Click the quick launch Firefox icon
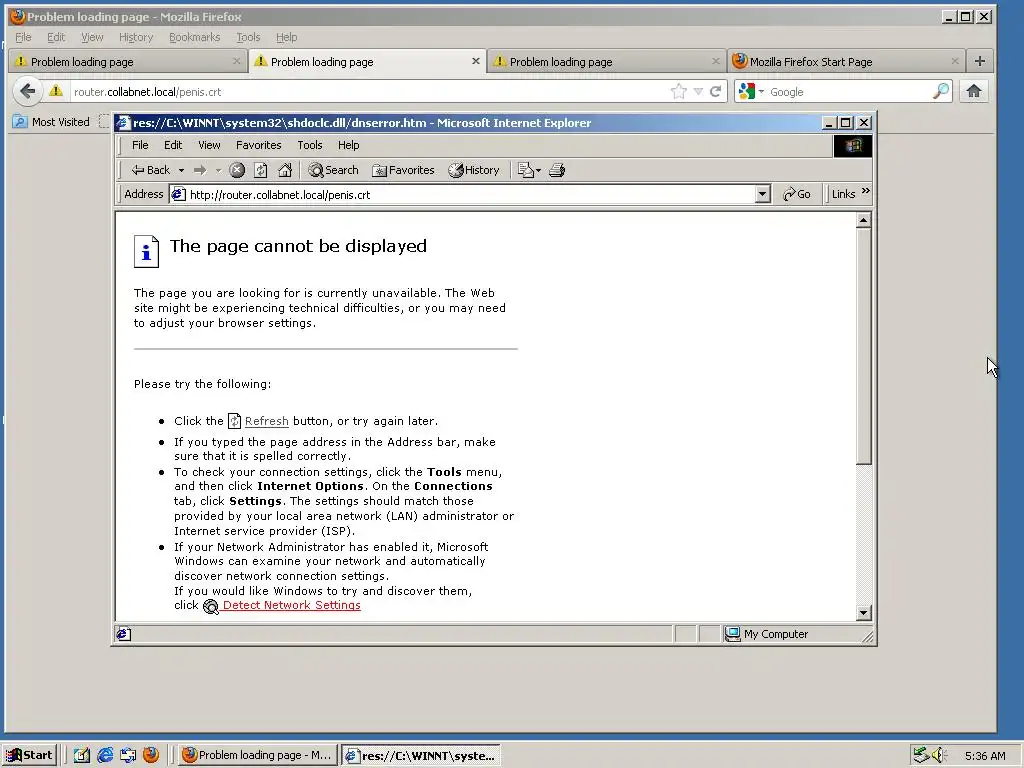1024x768 pixels. coord(151,755)
